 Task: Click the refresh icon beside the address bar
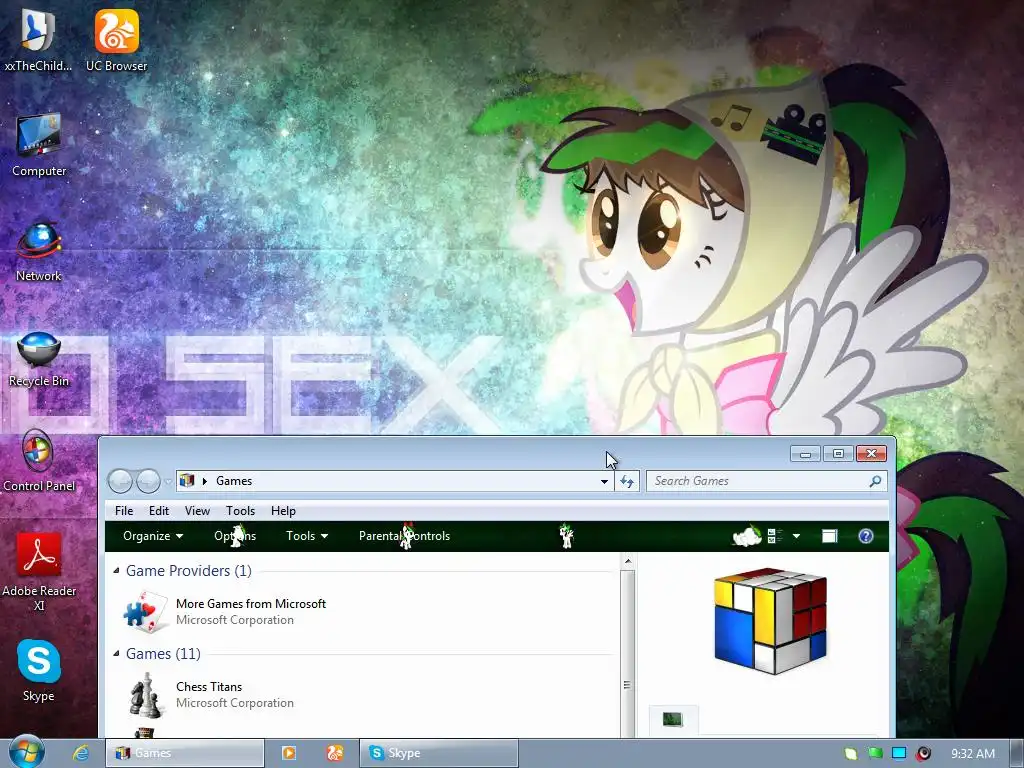pyautogui.click(x=627, y=481)
